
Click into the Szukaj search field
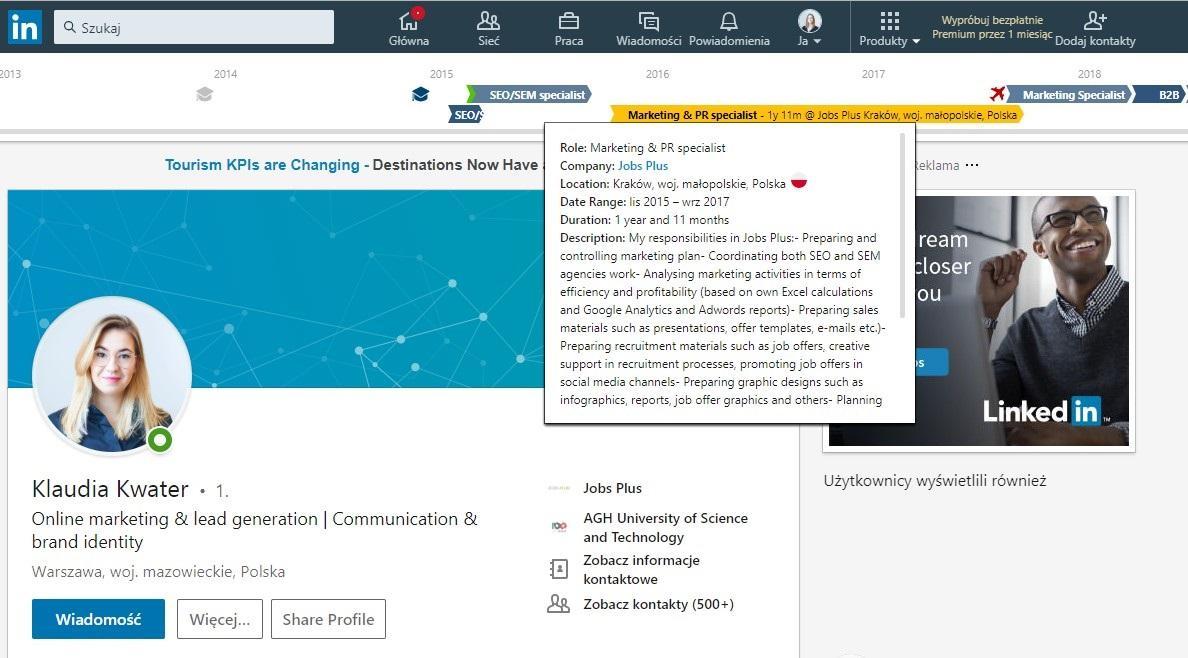pos(194,27)
